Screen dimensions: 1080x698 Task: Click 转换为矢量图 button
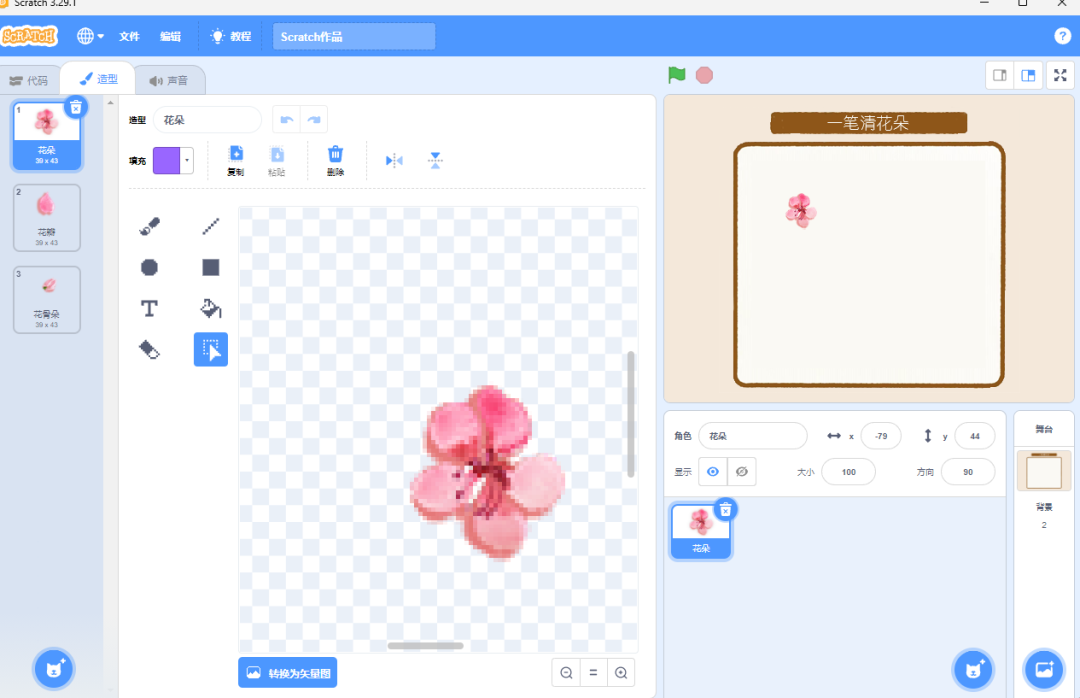(287, 673)
